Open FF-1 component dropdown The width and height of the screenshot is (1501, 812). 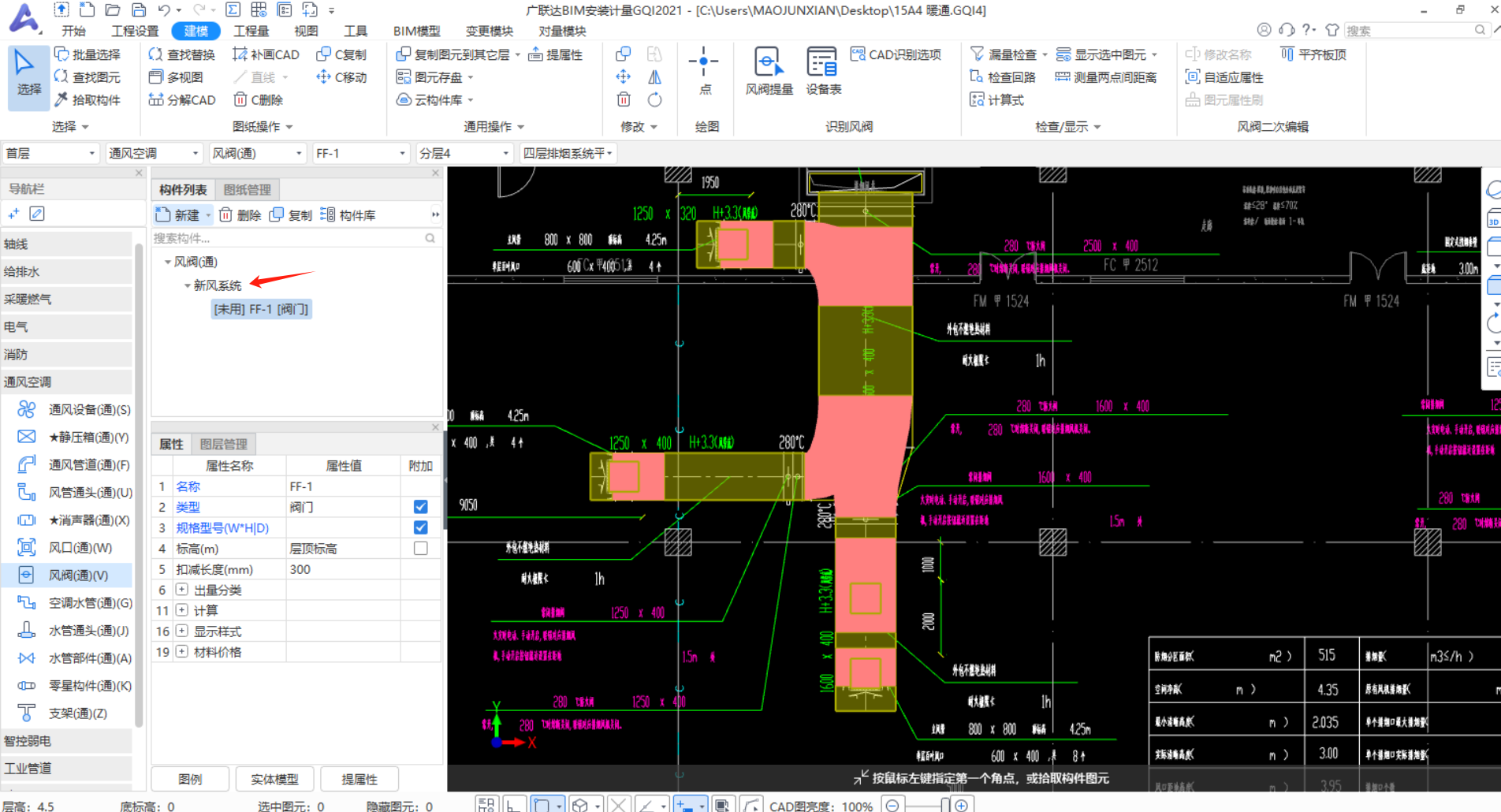[360, 153]
